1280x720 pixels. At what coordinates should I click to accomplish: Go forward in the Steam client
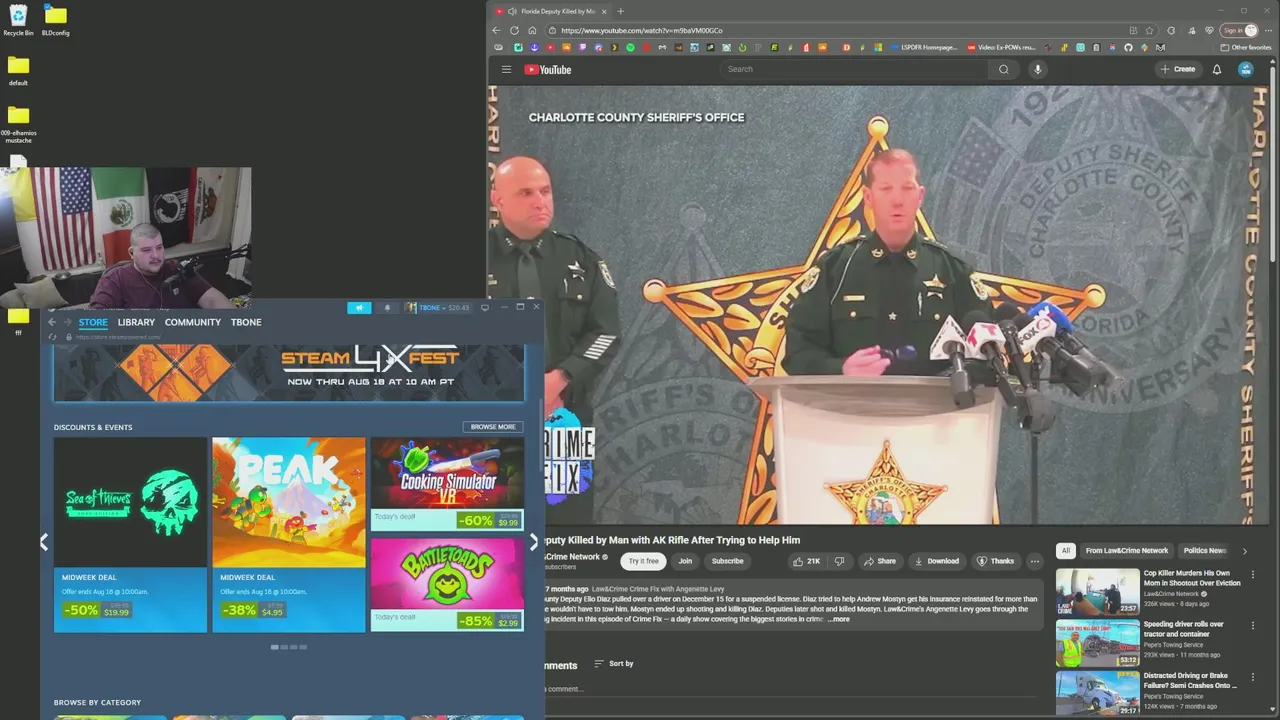(67, 322)
